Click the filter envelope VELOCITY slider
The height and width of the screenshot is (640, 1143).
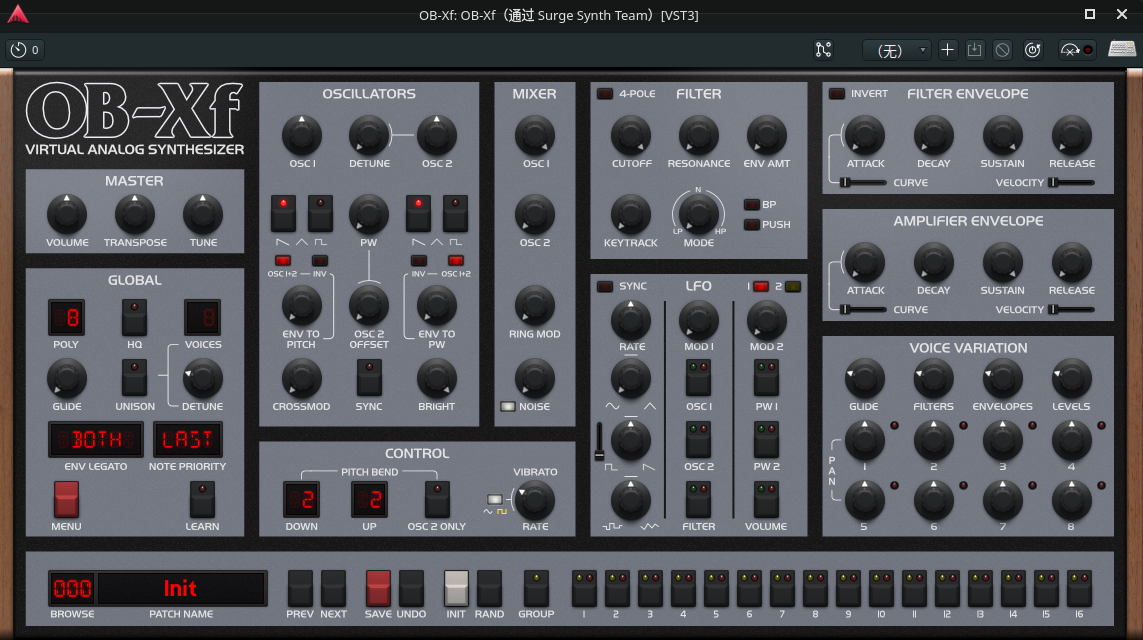pos(1072,182)
